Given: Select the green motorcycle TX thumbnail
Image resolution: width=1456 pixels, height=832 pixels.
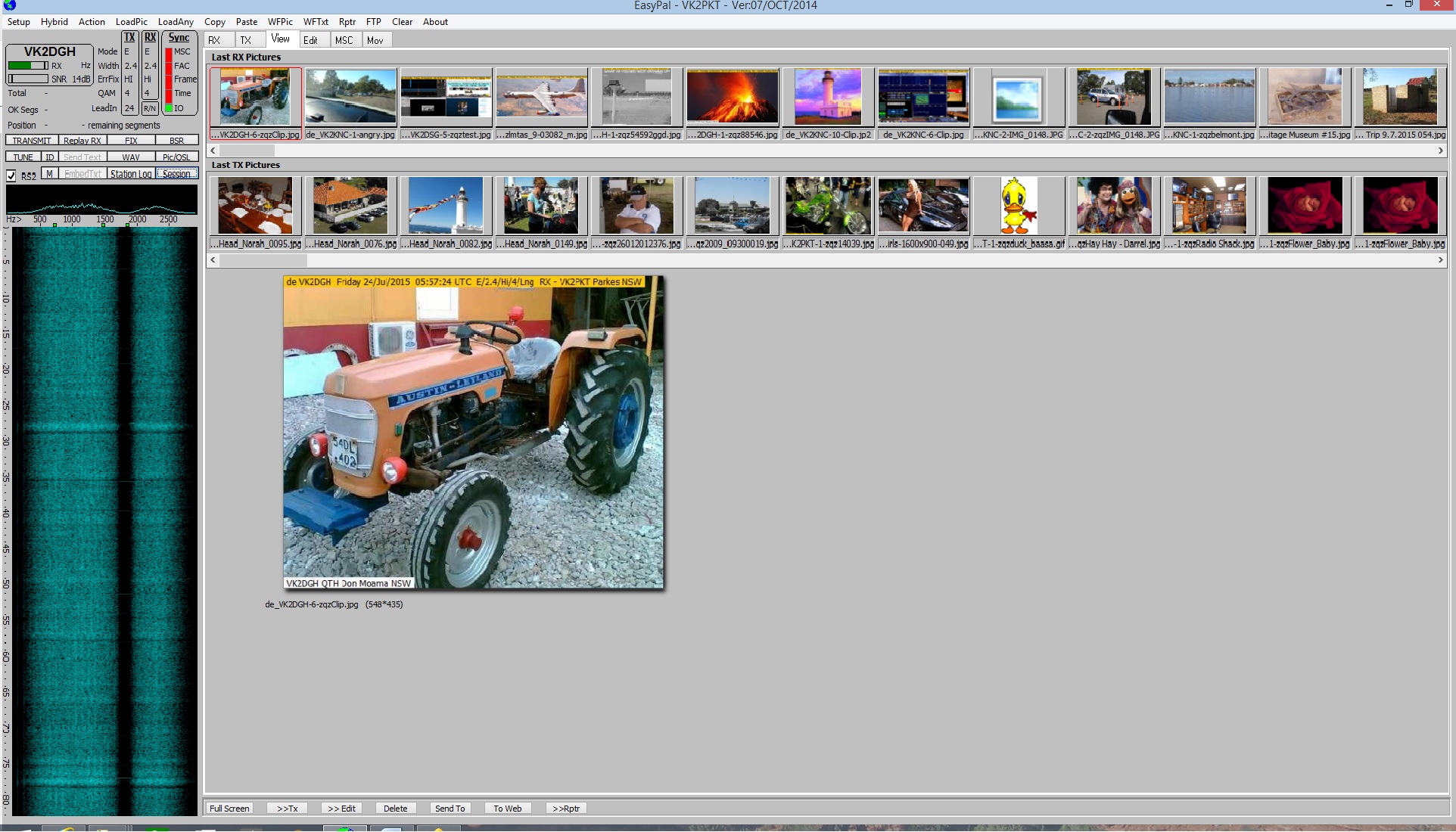Looking at the screenshot, I should tap(827, 206).
